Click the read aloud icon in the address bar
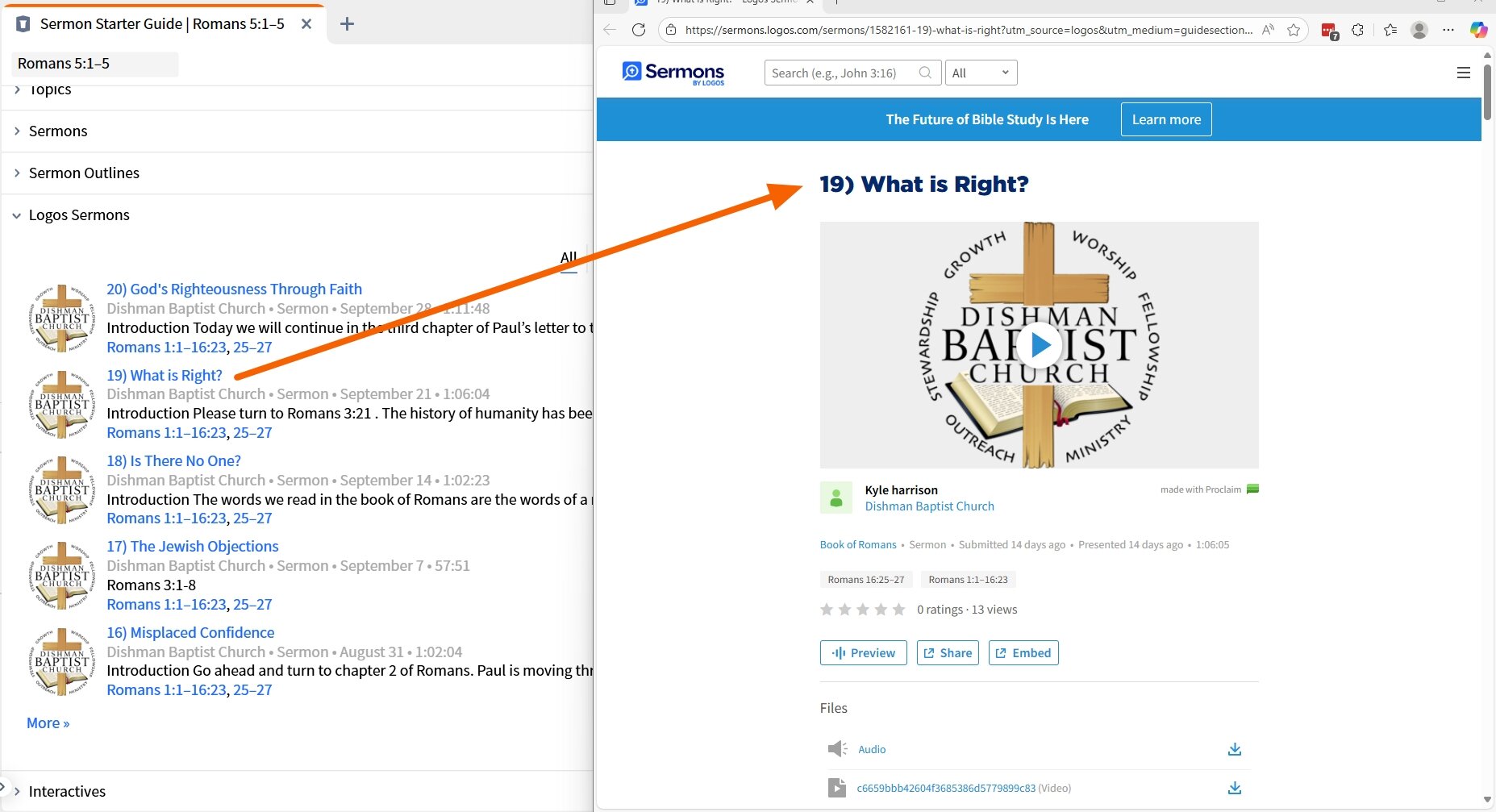The image size is (1496, 812). tap(1266, 30)
